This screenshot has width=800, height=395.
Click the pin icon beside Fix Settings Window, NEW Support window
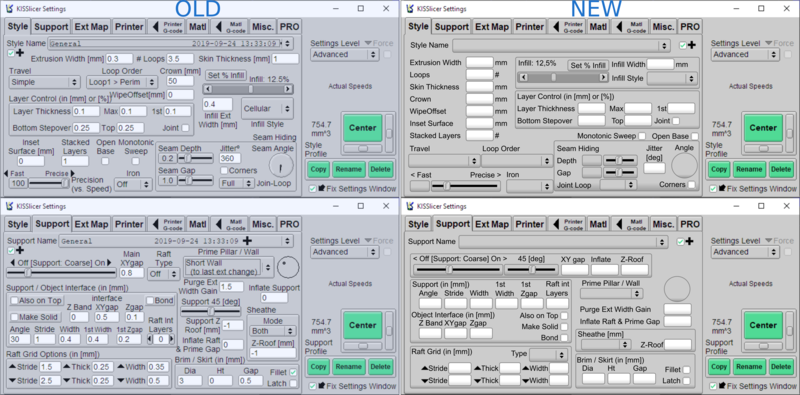721,386
